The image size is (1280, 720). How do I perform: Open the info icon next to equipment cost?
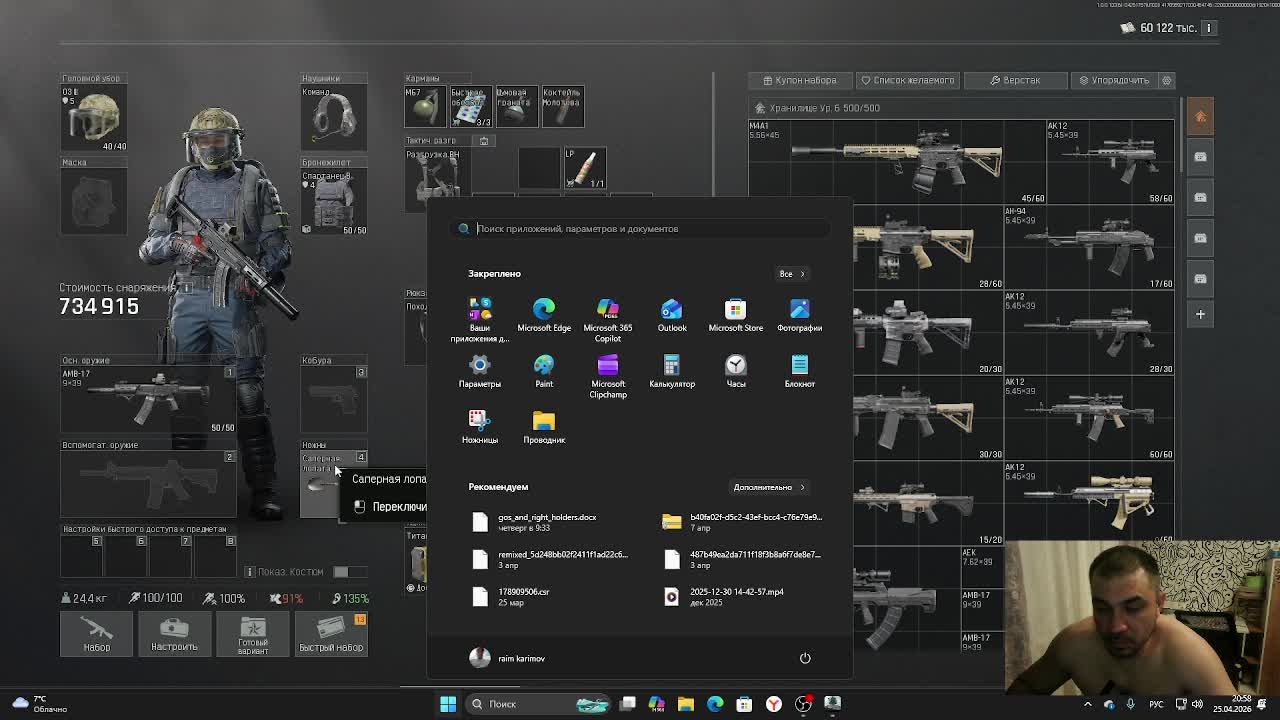(x=186, y=288)
